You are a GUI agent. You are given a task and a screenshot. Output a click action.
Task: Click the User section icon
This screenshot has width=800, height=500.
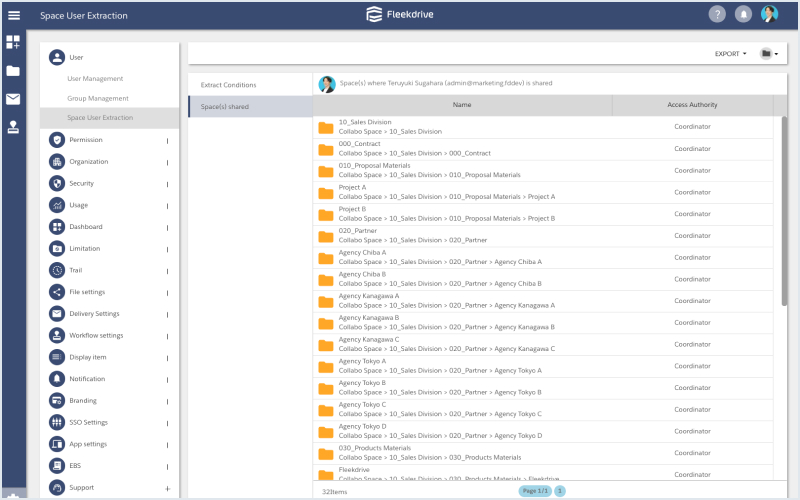pyautogui.click(x=57, y=57)
